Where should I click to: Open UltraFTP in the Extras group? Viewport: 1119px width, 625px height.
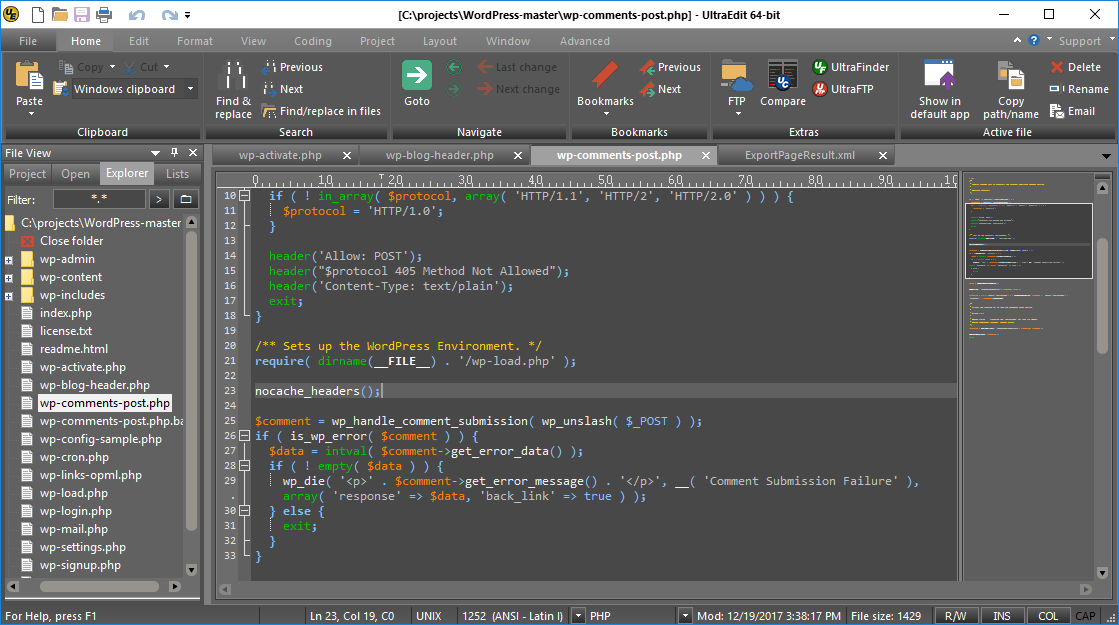coord(851,89)
